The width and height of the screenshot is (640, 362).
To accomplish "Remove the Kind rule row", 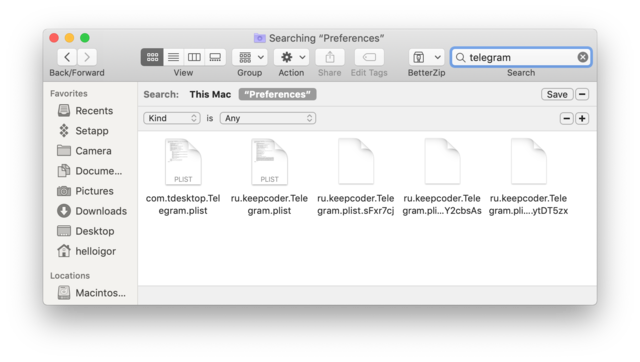I will click(x=567, y=118).
